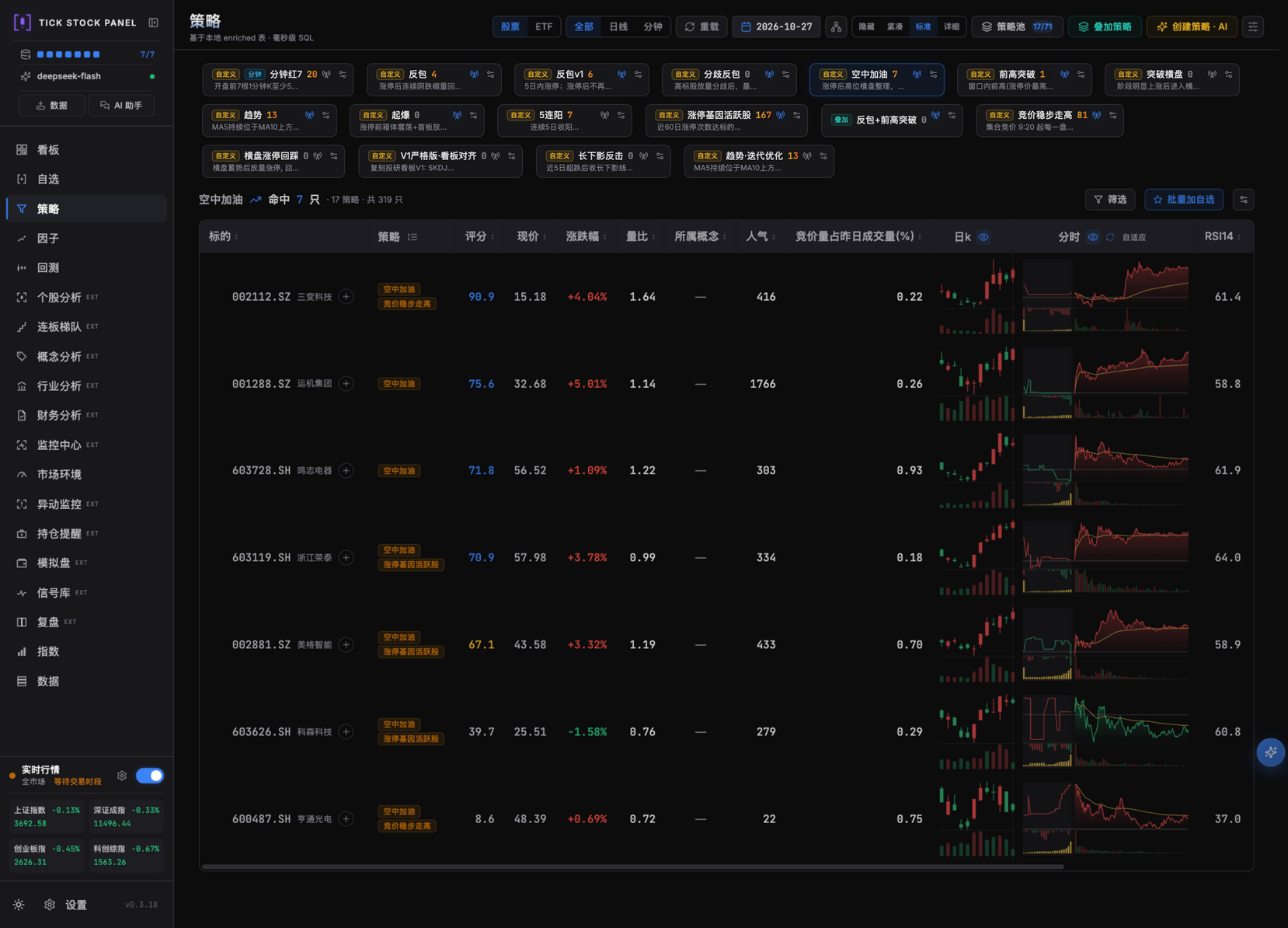The width and height of the screenshot is (1288, 928).
Task: Click 批量加自选 button
Action: coord(1184,200)
